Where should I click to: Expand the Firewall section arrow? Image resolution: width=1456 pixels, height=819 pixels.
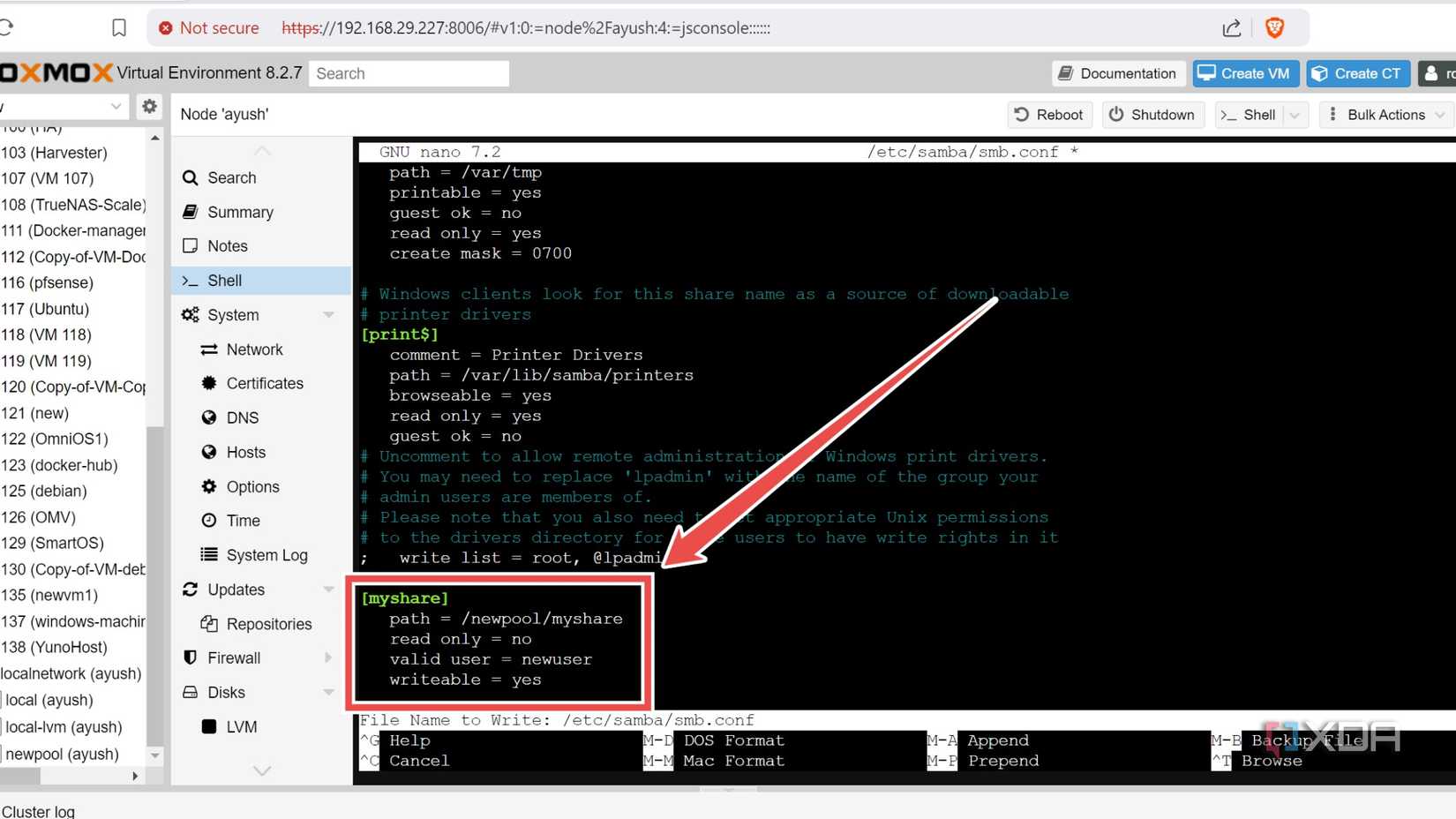click(328, 658)
